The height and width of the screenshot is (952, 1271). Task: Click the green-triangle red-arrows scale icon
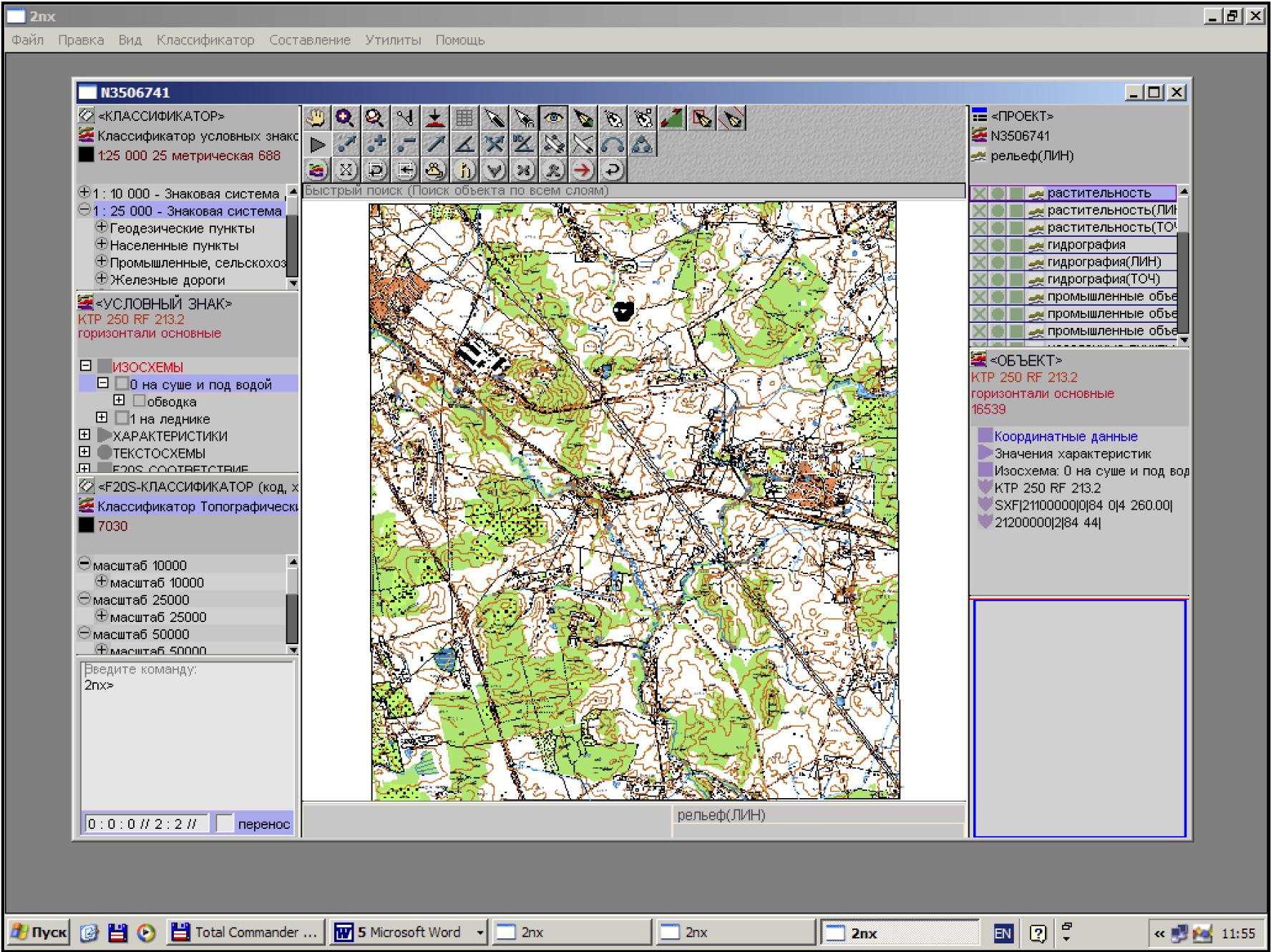671,118
